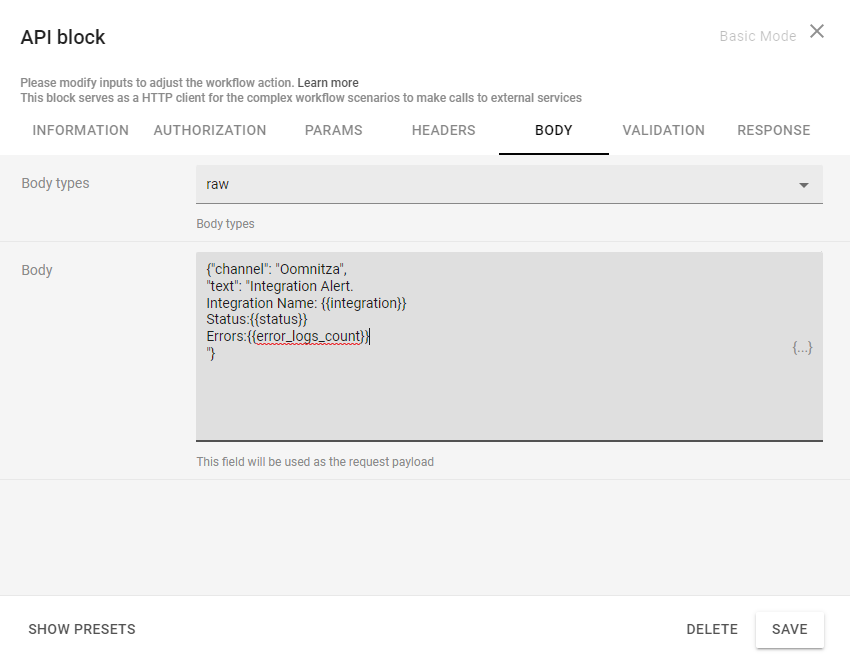Switch to Basic Mode
Screen dimensions: 850x661
[x=757, y=36]
